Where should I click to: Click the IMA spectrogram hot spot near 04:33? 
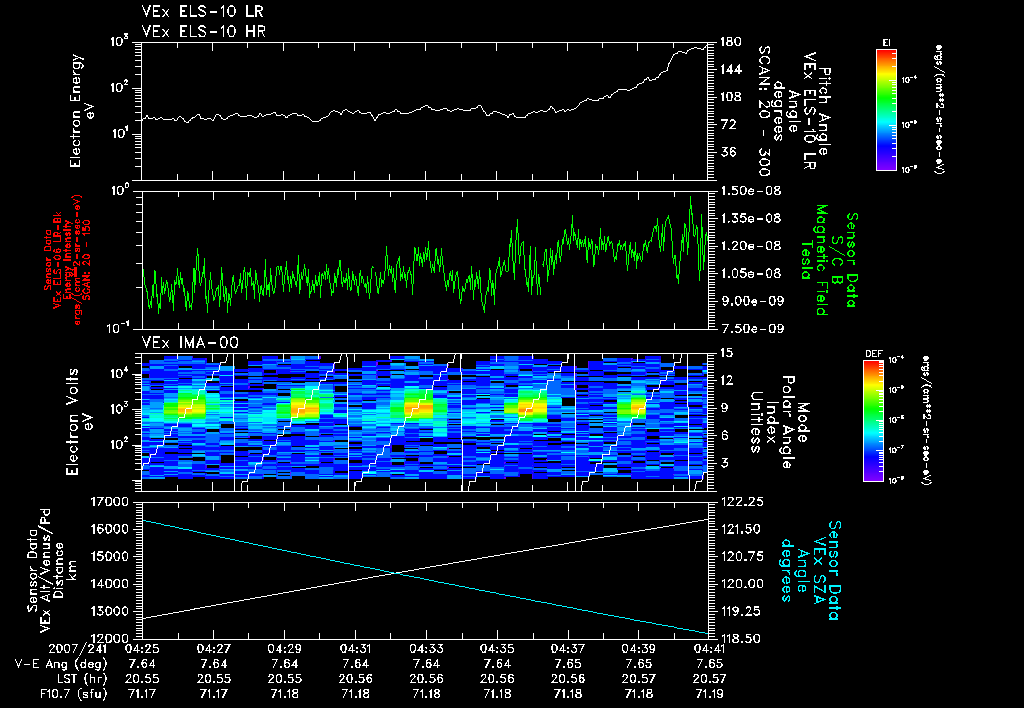coord(418,408)
